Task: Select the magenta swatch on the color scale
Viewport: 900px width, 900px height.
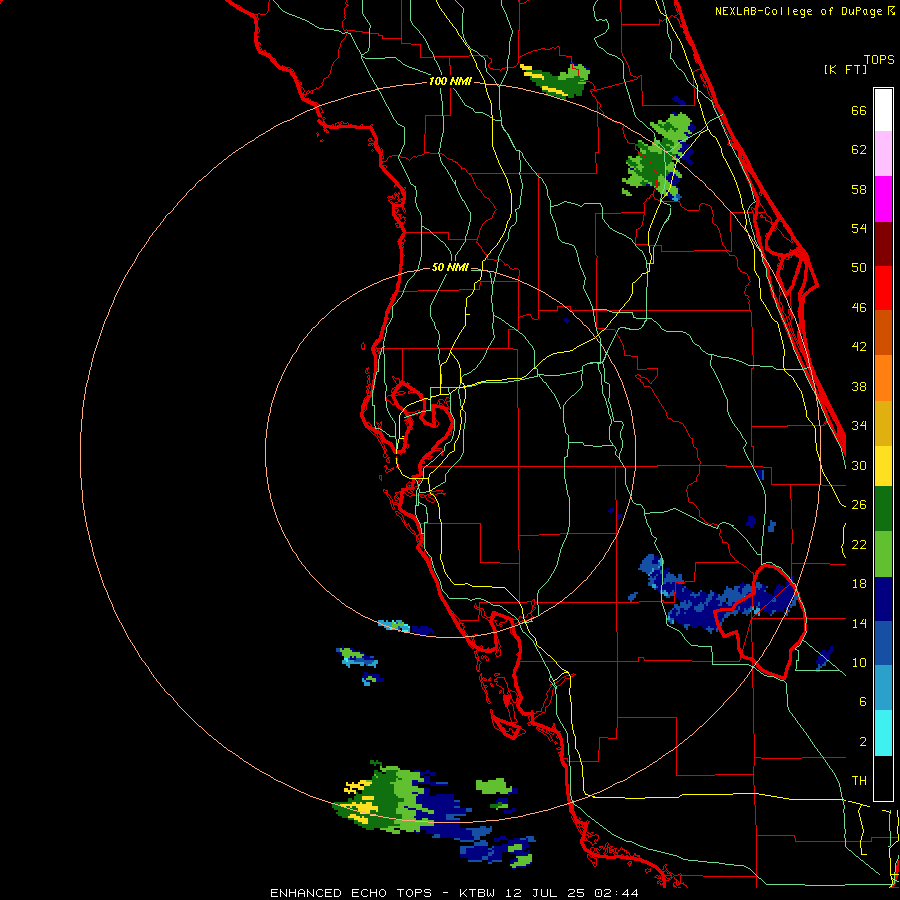Action: (x=883, y=199)
